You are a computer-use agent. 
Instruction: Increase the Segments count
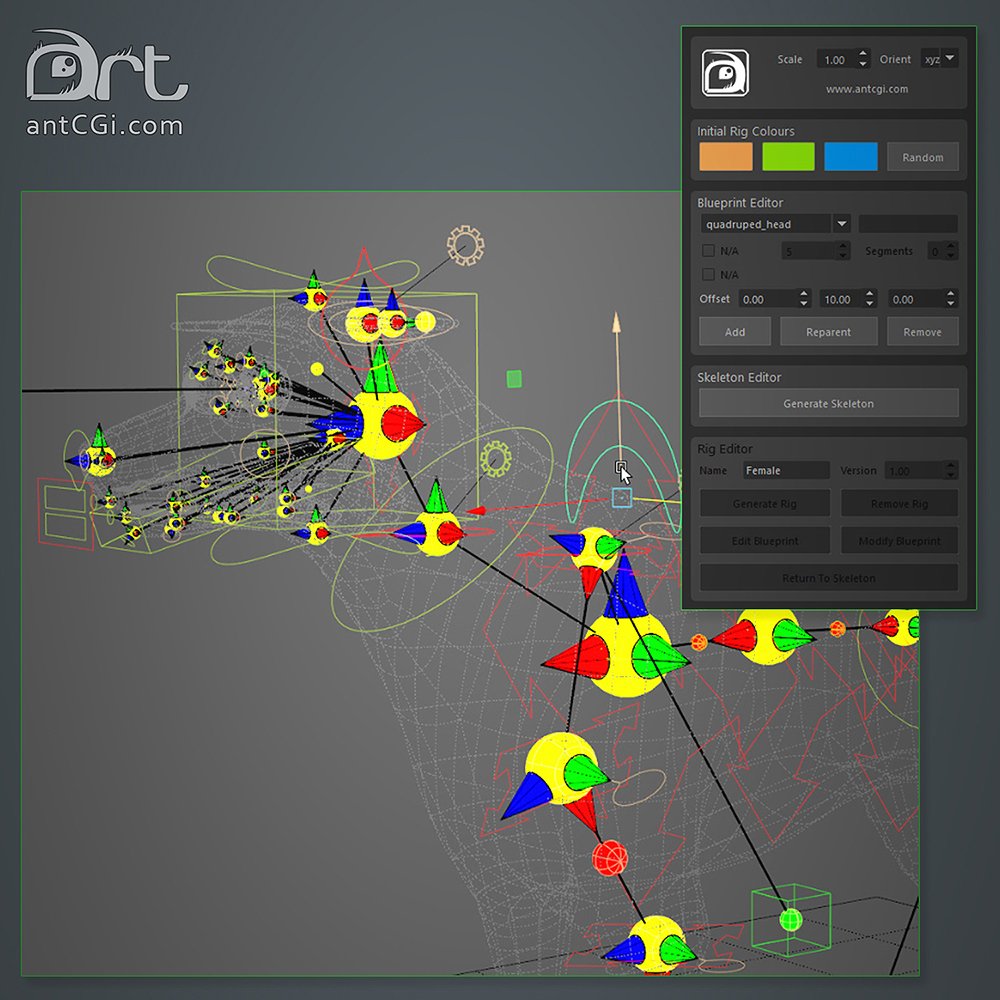point(951,246)
